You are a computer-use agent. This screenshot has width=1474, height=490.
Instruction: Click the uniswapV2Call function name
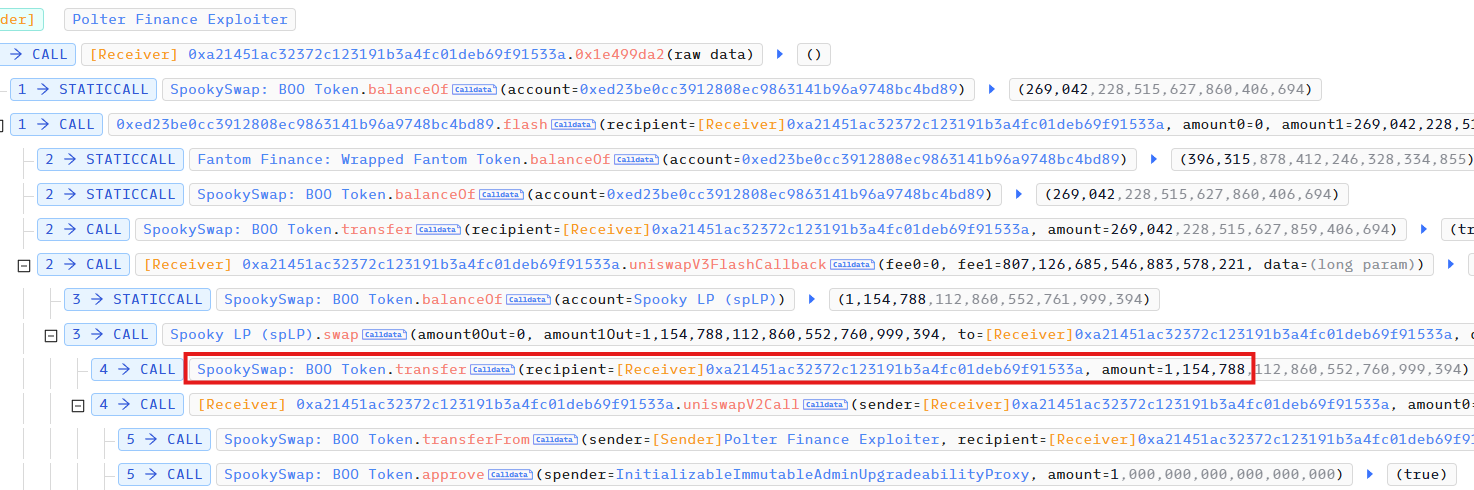click(x=742, y=404)
